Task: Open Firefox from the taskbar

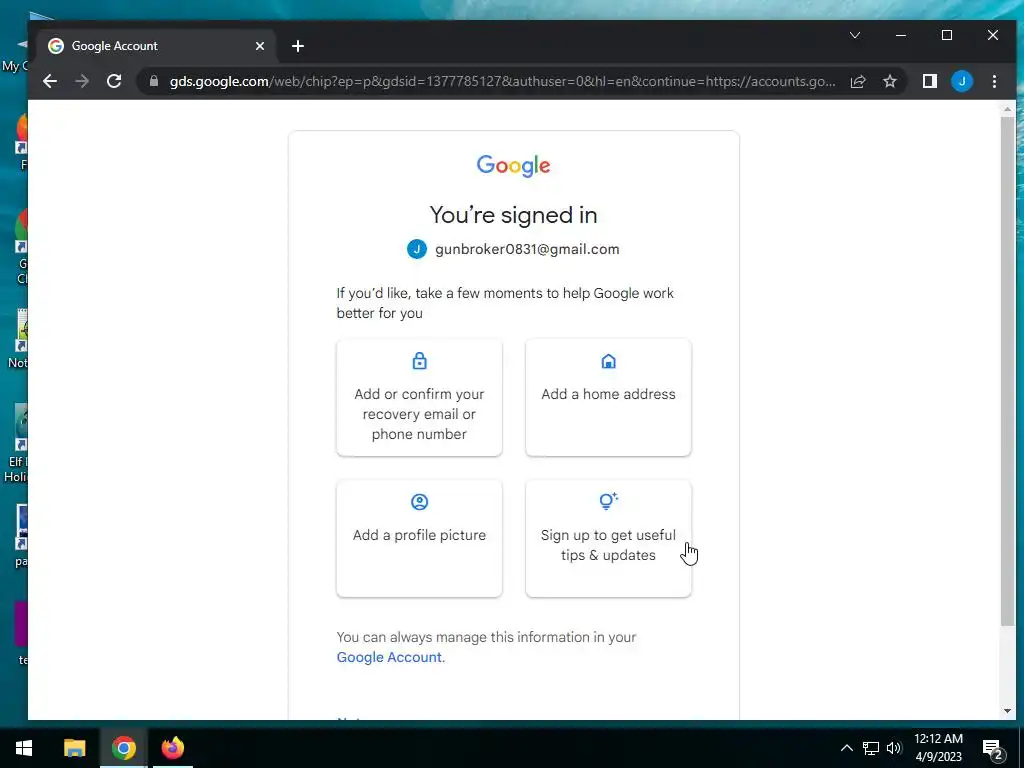Action: [172, 748]
